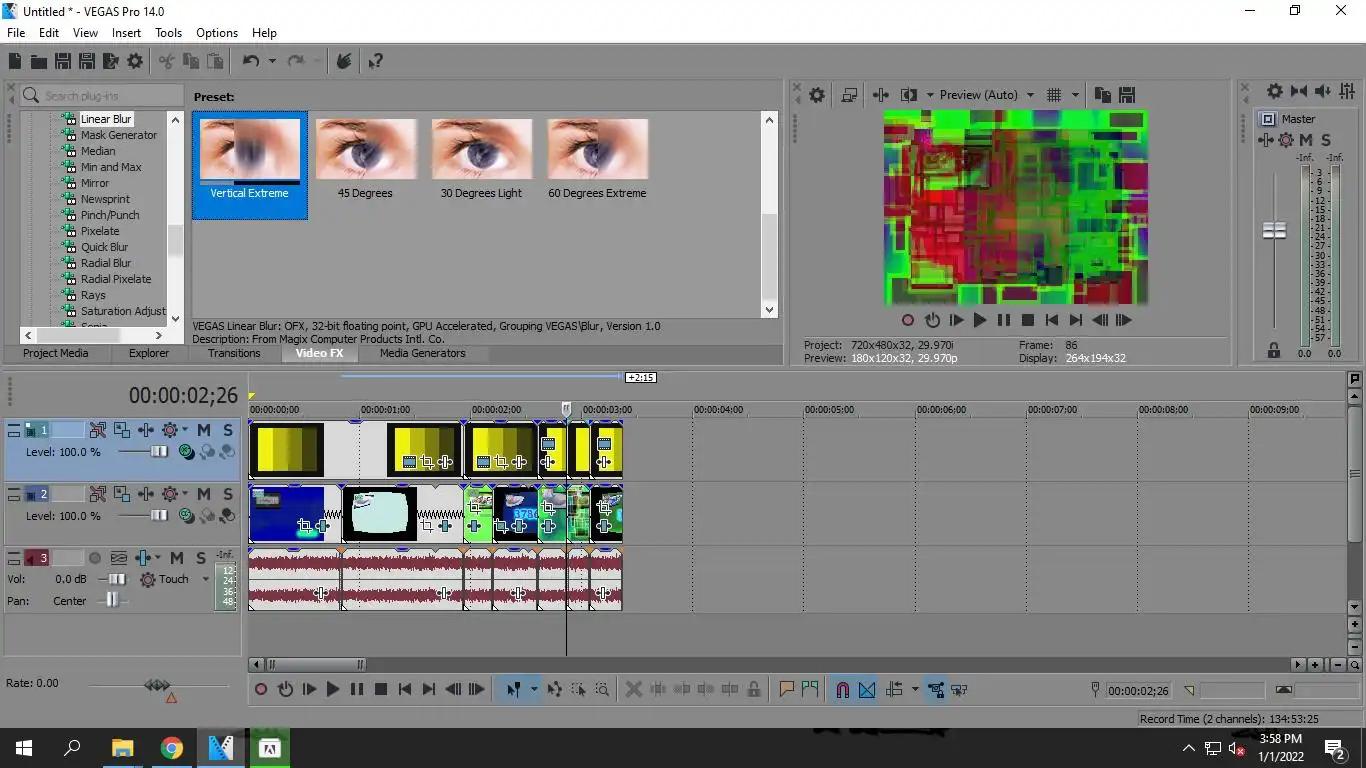Solo video track 1
1366x768 pixels.
pos(228,430)
